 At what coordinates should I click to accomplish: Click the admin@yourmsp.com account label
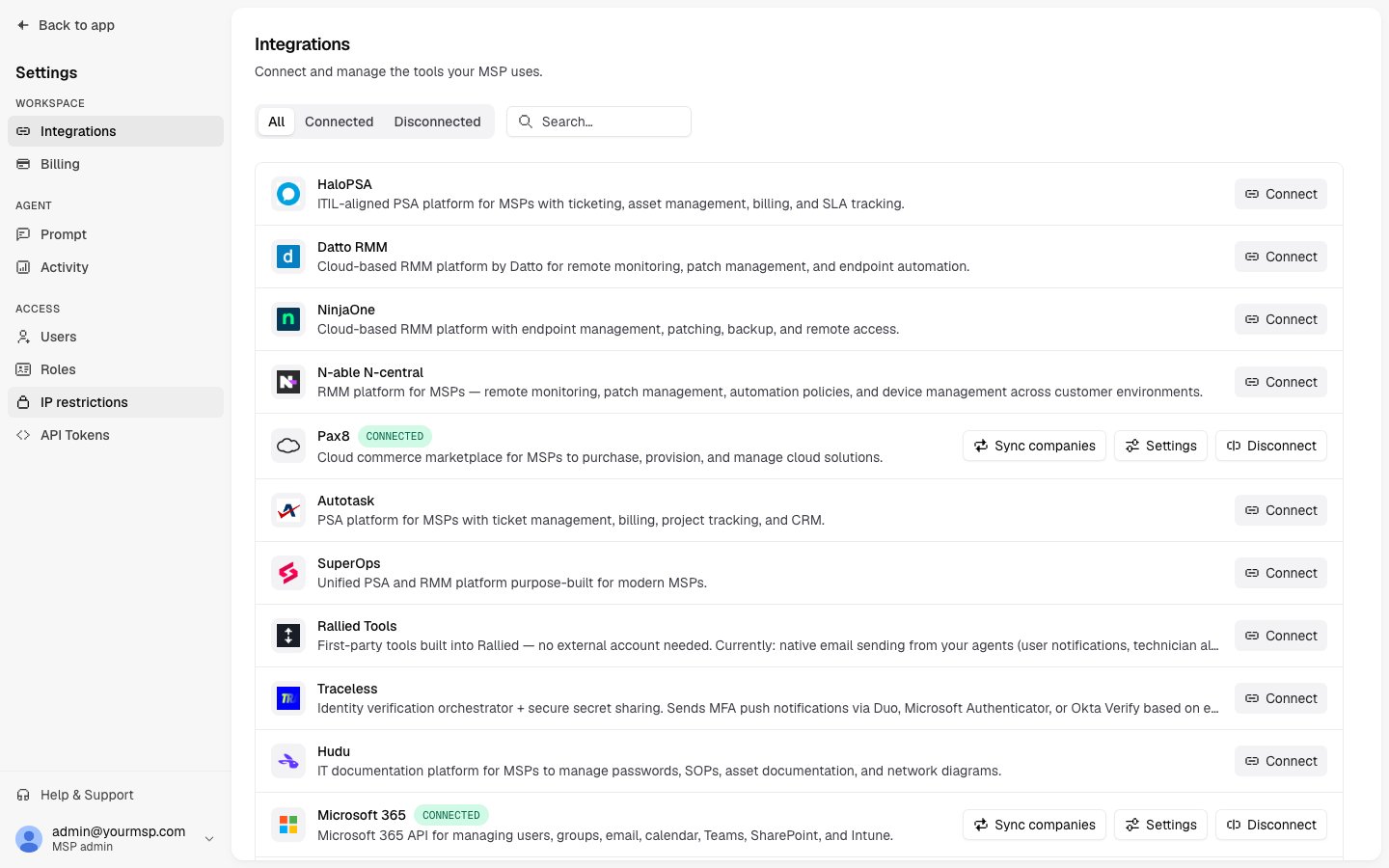(119, 831)
